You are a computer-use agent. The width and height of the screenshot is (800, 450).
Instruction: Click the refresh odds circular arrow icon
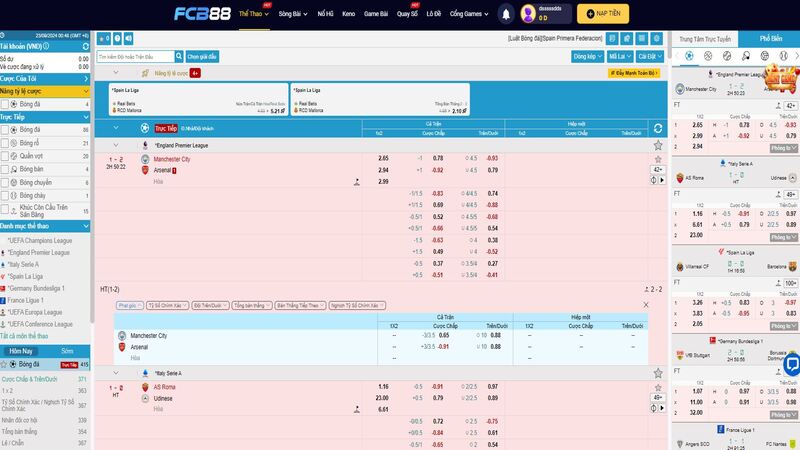pyautogui.click(x=658, y=129)
